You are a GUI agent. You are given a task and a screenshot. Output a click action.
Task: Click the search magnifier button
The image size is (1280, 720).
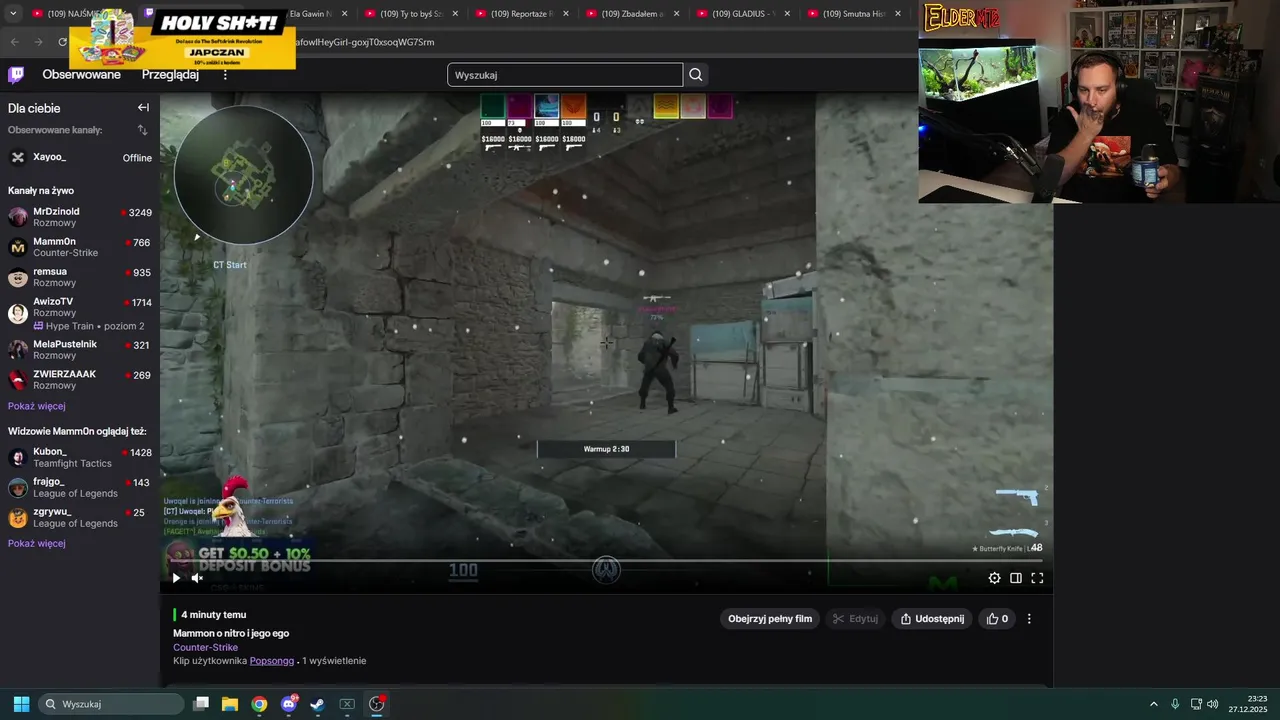(696, 75)
